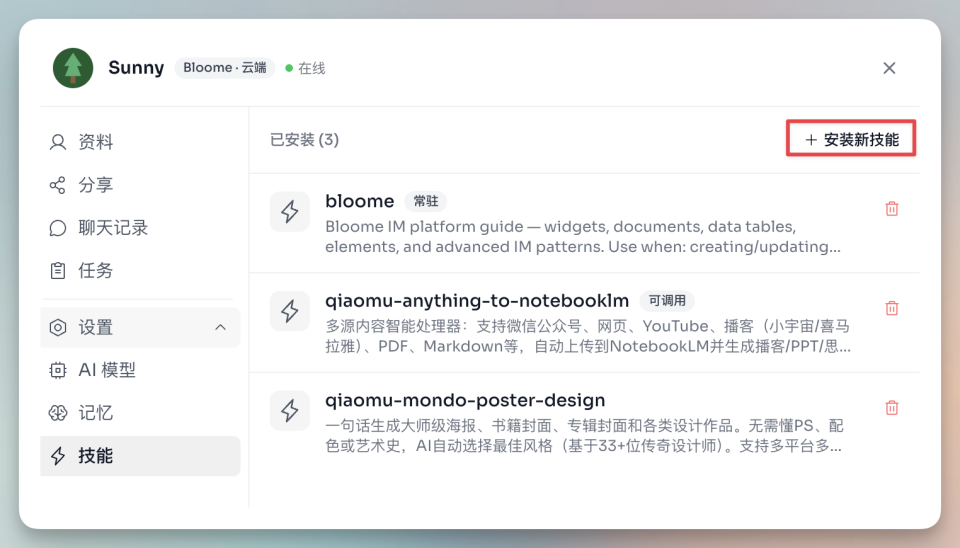Click the 安装新技能 button

click(x=851, y=139)
